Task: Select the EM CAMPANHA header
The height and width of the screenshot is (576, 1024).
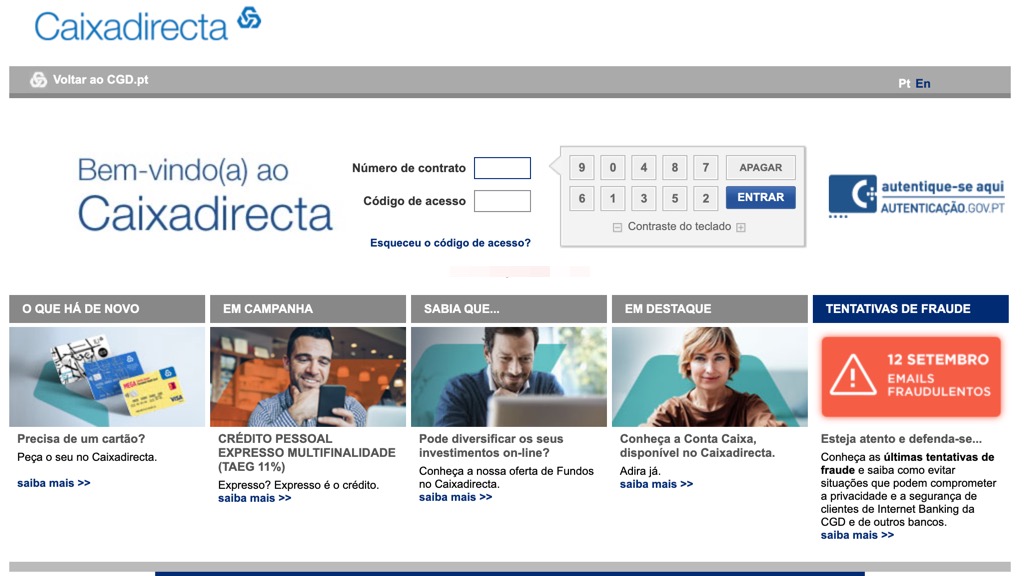Action: [308, 309]
